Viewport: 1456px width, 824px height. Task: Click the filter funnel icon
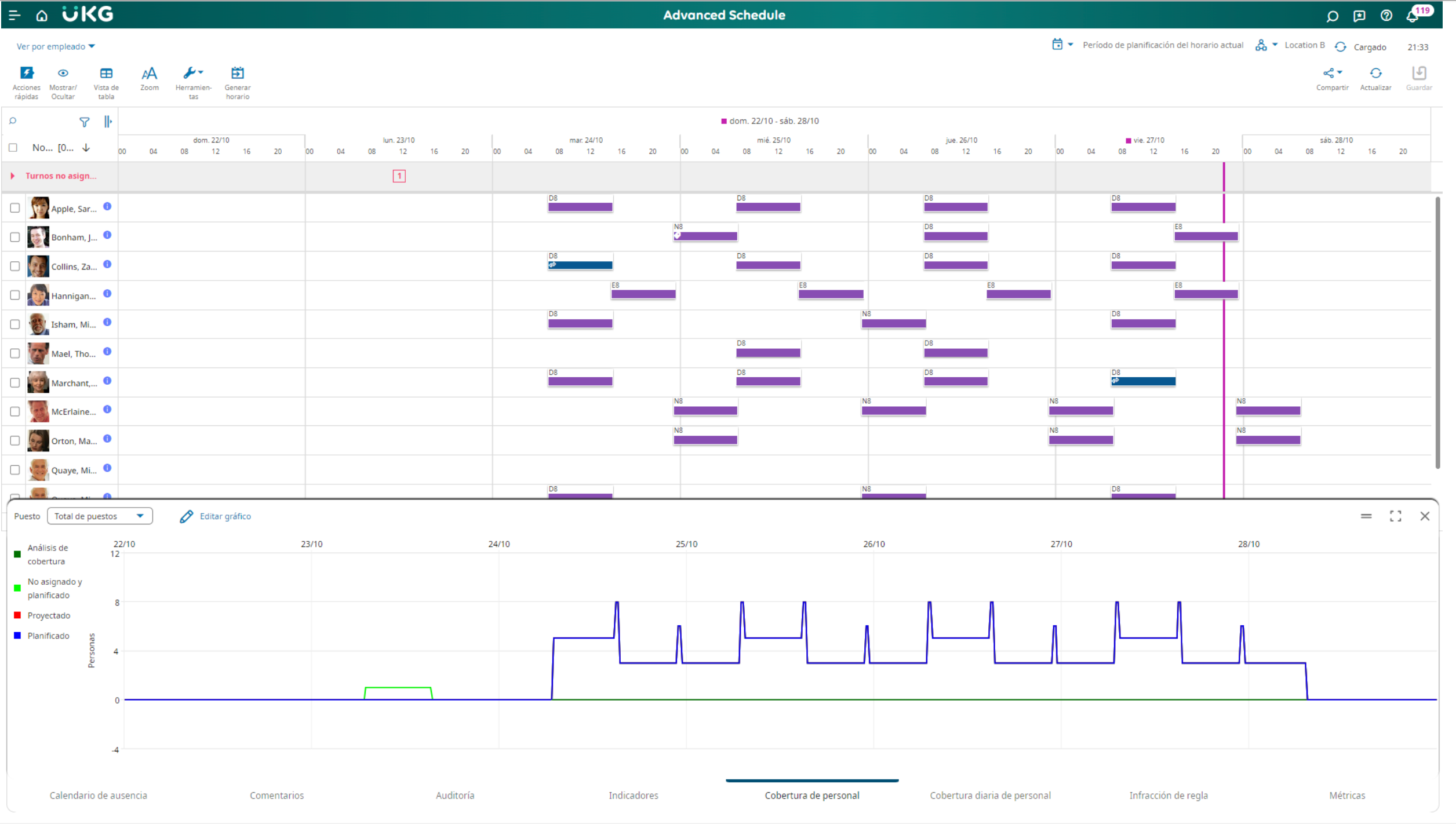point(85,122)
